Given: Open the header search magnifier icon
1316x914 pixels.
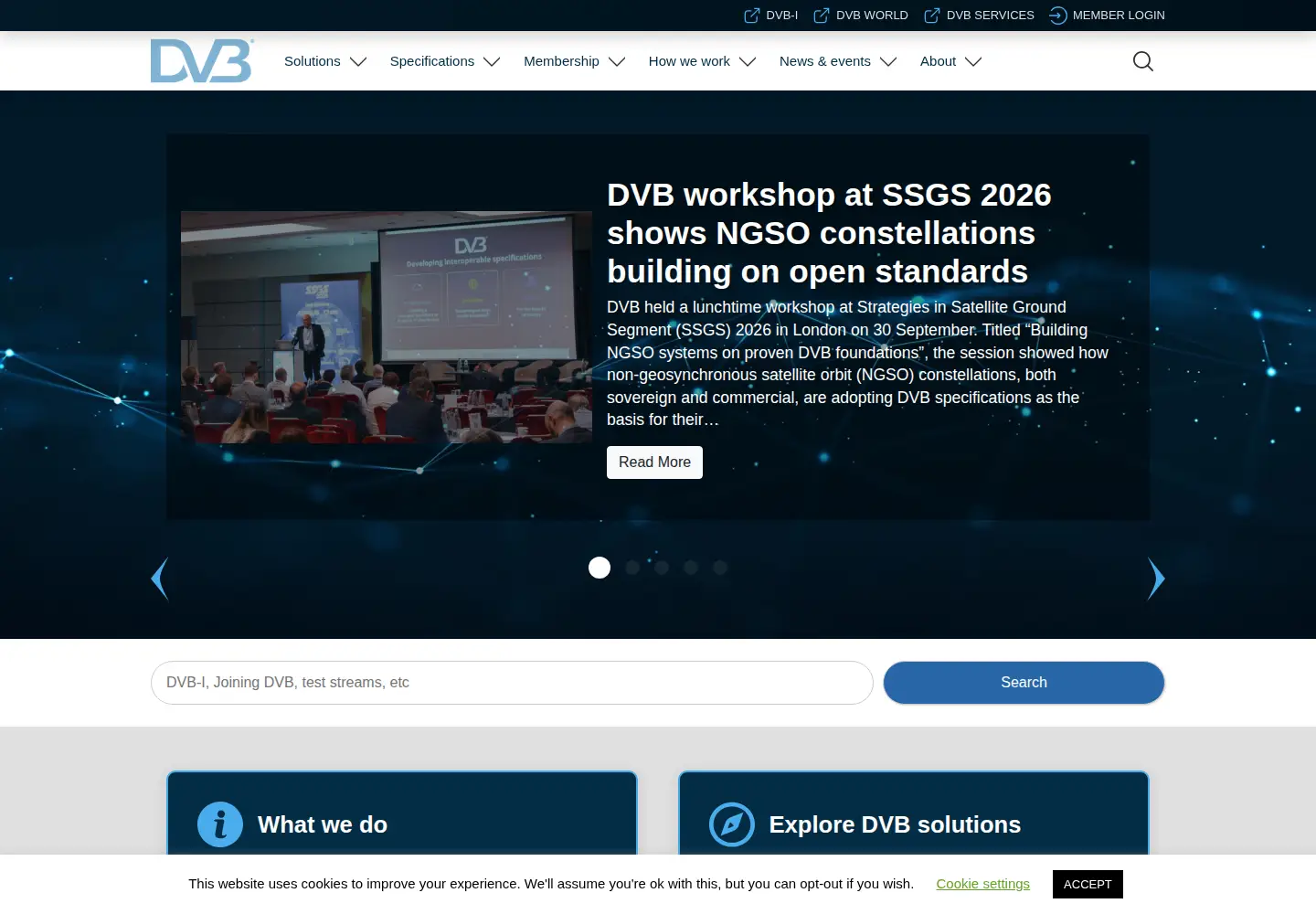Looking at the screenshot, I should (x=1142, y=61).
